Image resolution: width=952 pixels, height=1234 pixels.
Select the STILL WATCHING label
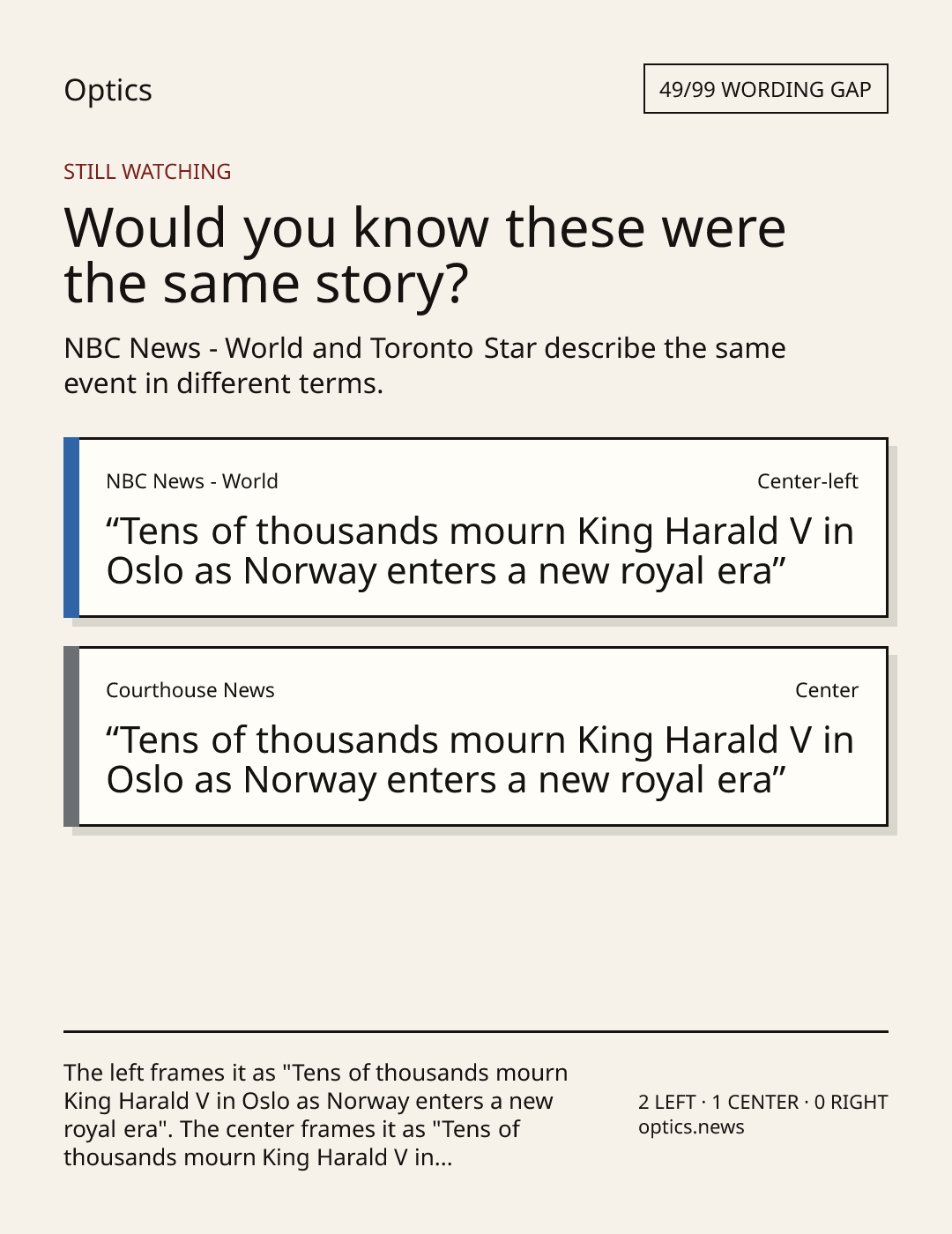point(147,172)
